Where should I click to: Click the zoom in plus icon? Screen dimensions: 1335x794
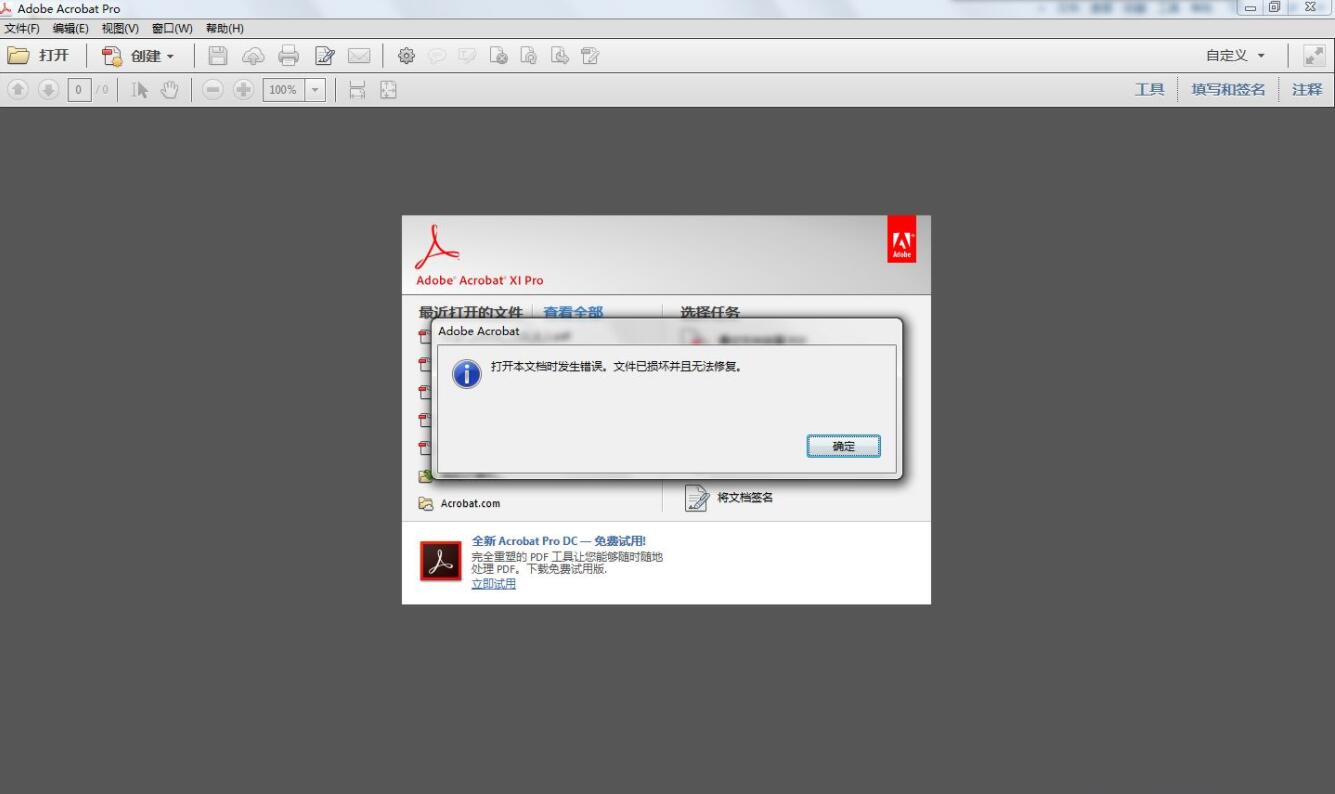point(243,90)
